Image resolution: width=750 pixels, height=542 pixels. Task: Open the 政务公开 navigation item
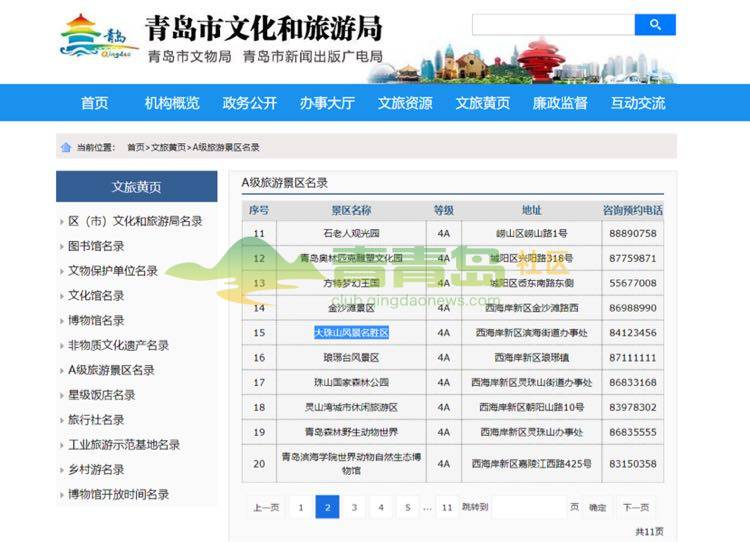click(x=249, y=103)
